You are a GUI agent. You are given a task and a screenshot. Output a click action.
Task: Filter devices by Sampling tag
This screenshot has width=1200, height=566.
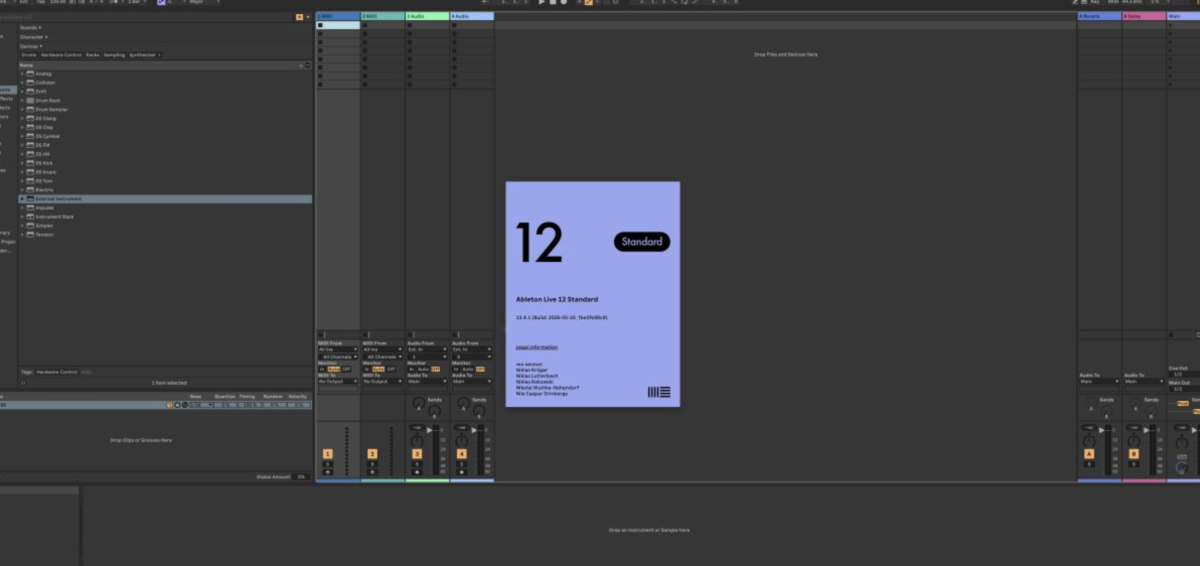114,54
